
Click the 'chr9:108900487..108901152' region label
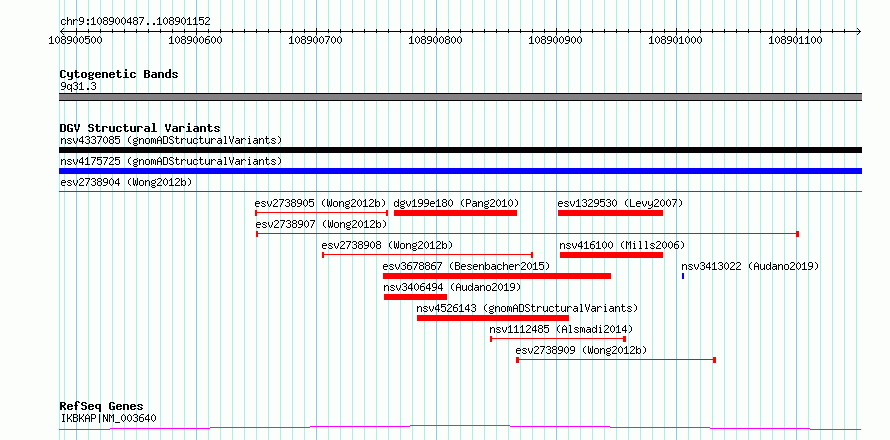click(x=136, y=22)
